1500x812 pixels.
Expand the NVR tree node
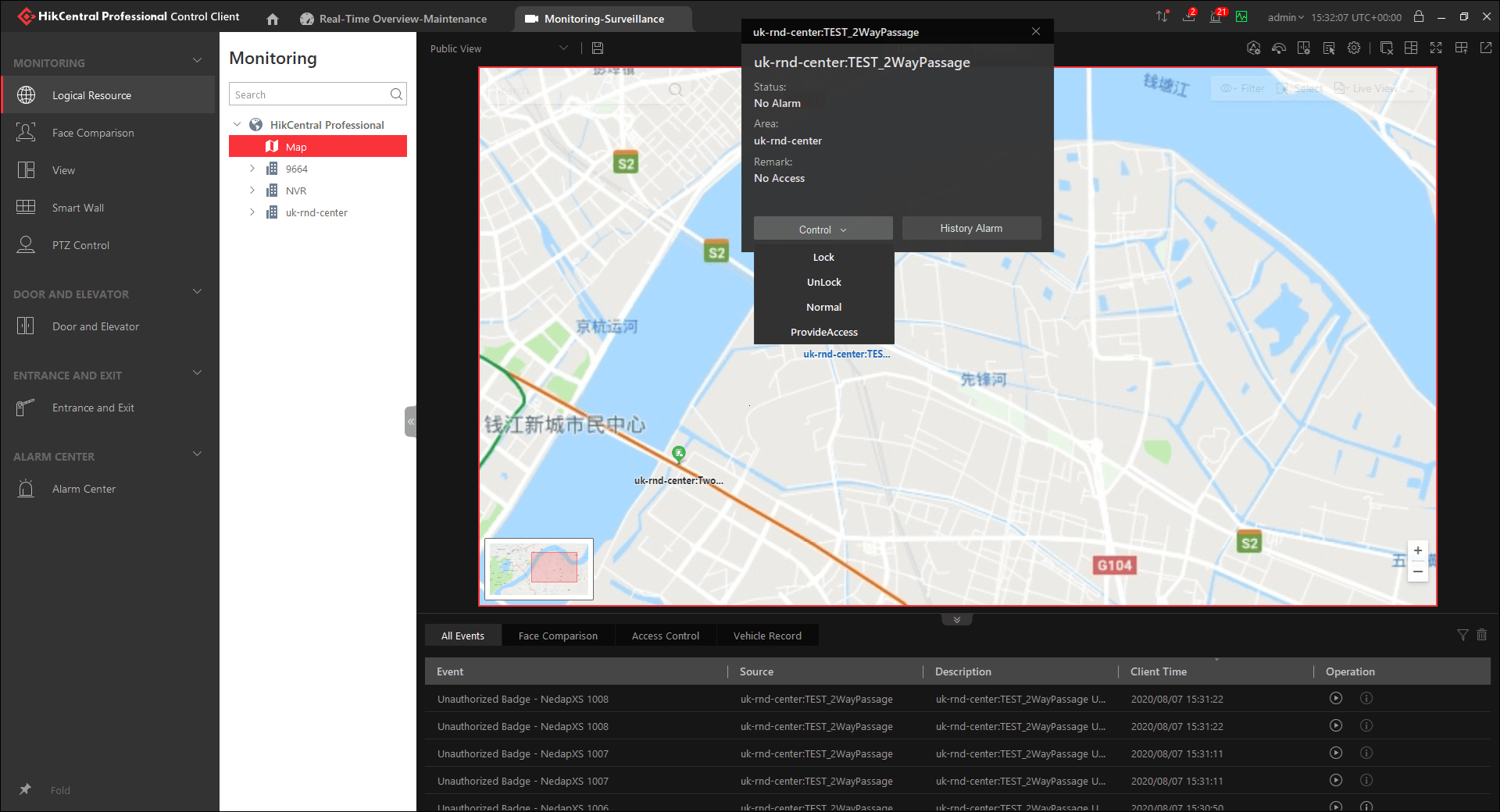[252, 191]
